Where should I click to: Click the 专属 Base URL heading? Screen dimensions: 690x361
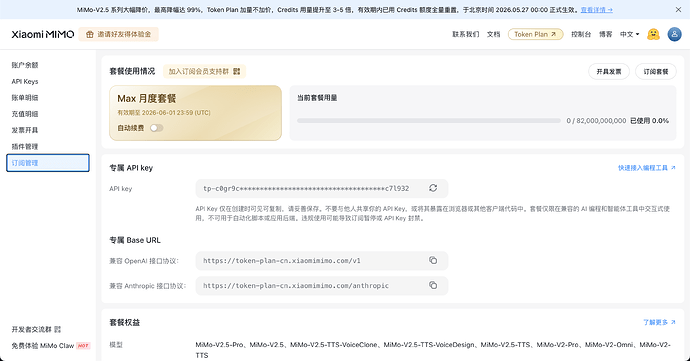[x=135, y=240]
